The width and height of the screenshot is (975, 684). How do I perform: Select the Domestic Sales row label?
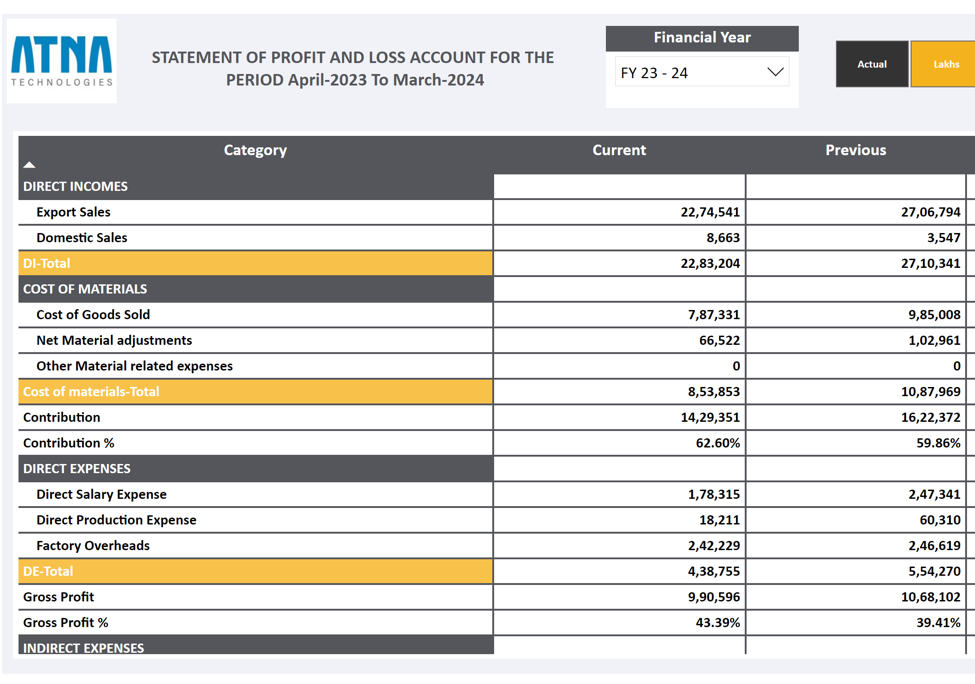[81, 238]
